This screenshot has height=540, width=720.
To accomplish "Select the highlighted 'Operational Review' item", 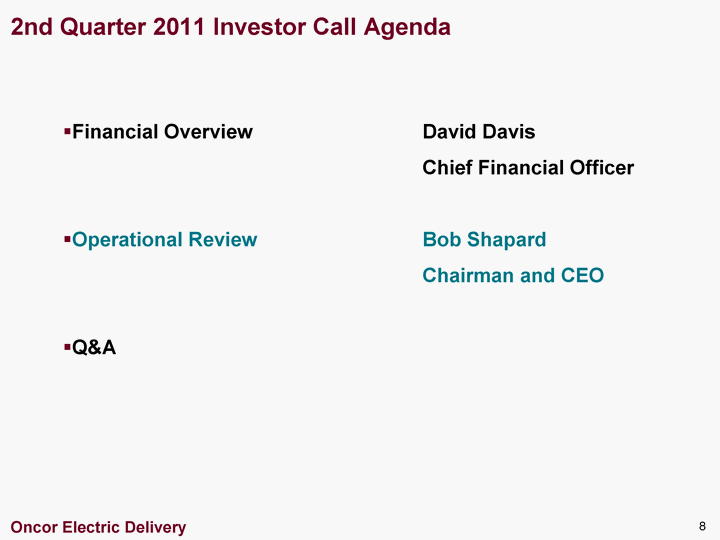I will (x=164, y=240).
